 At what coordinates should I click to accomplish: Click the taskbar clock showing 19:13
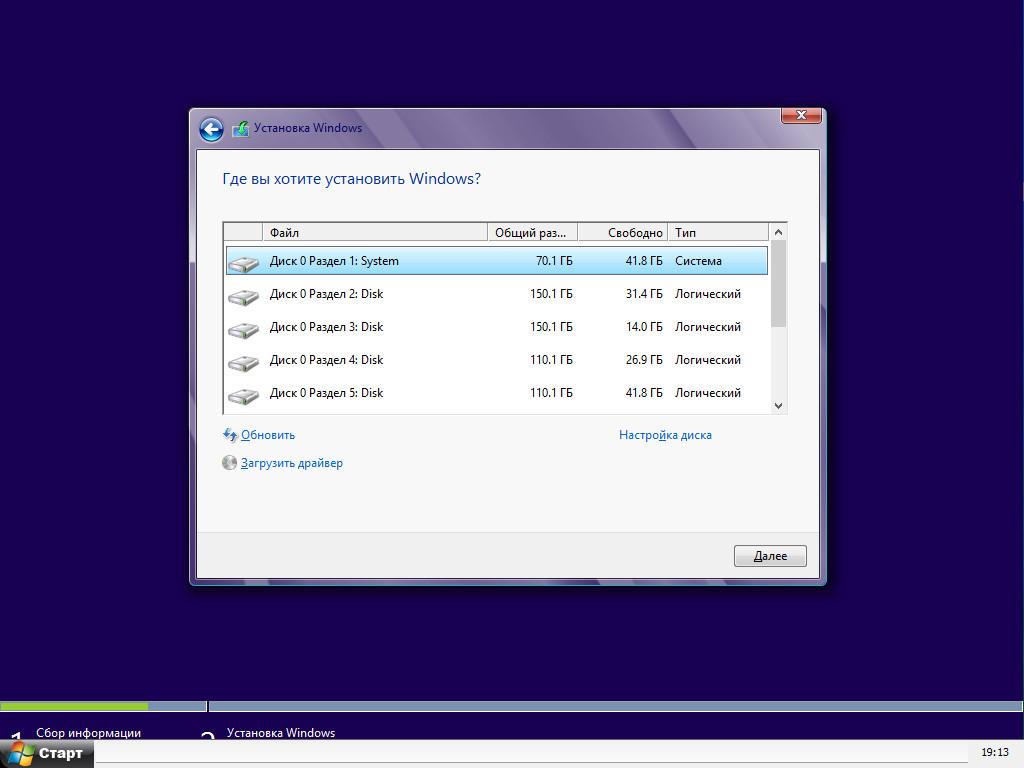(994, 752)
